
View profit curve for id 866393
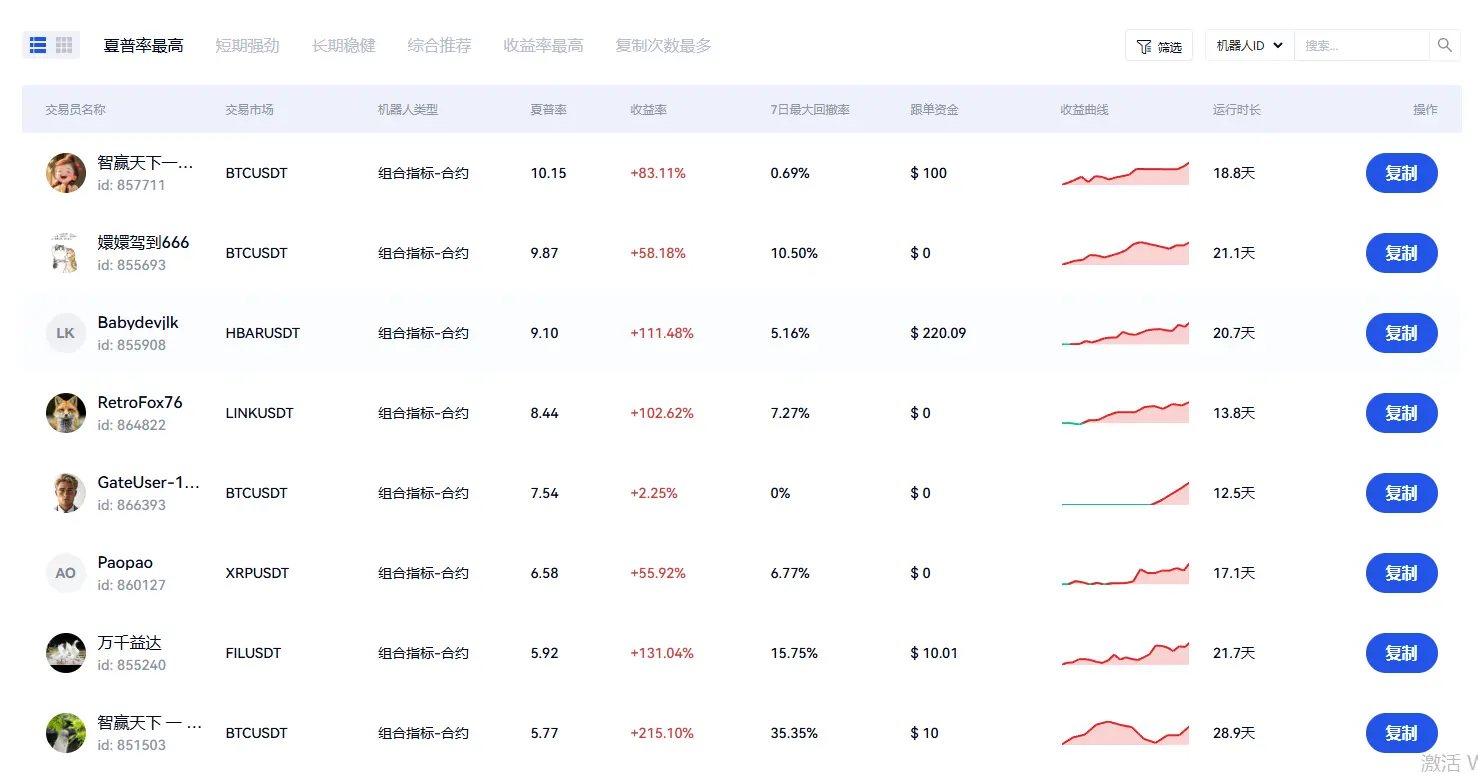[1125, 493]
